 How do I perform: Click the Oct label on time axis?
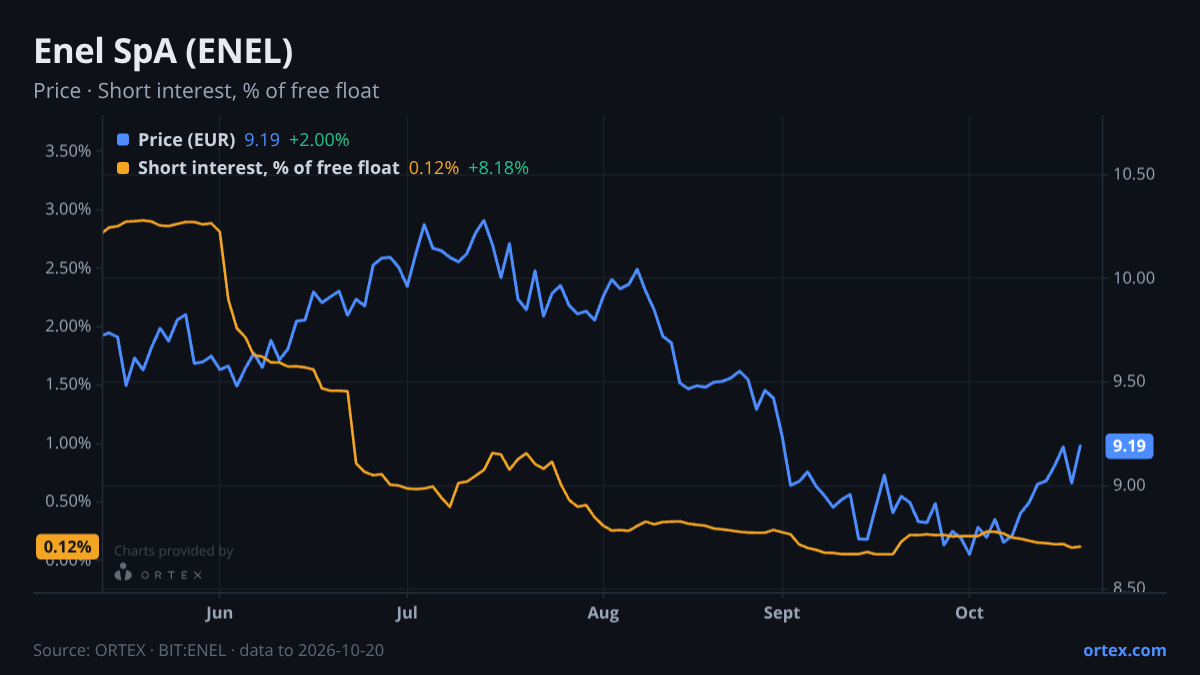point(969,613)
